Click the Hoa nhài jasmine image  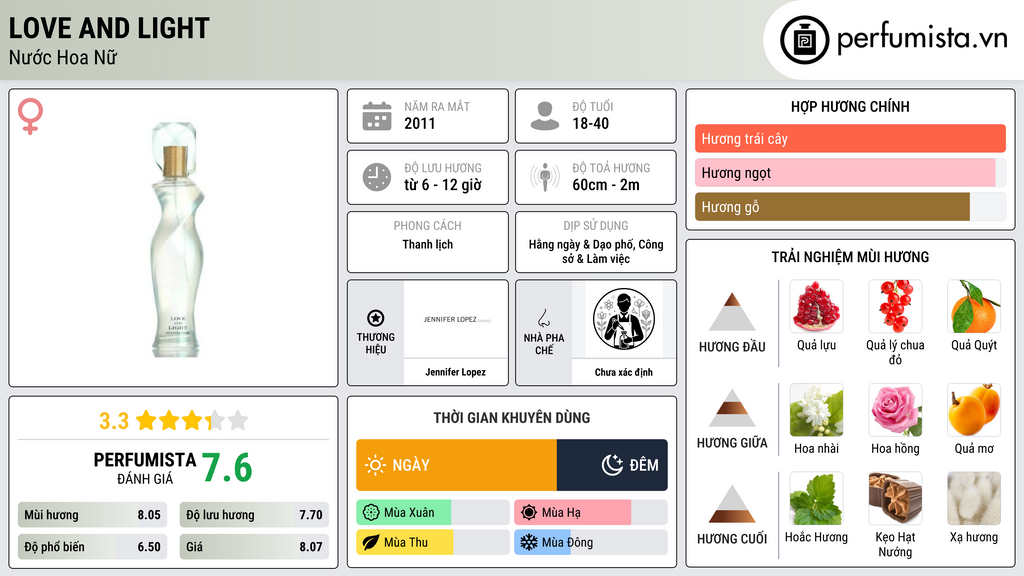tap(816, 410)
